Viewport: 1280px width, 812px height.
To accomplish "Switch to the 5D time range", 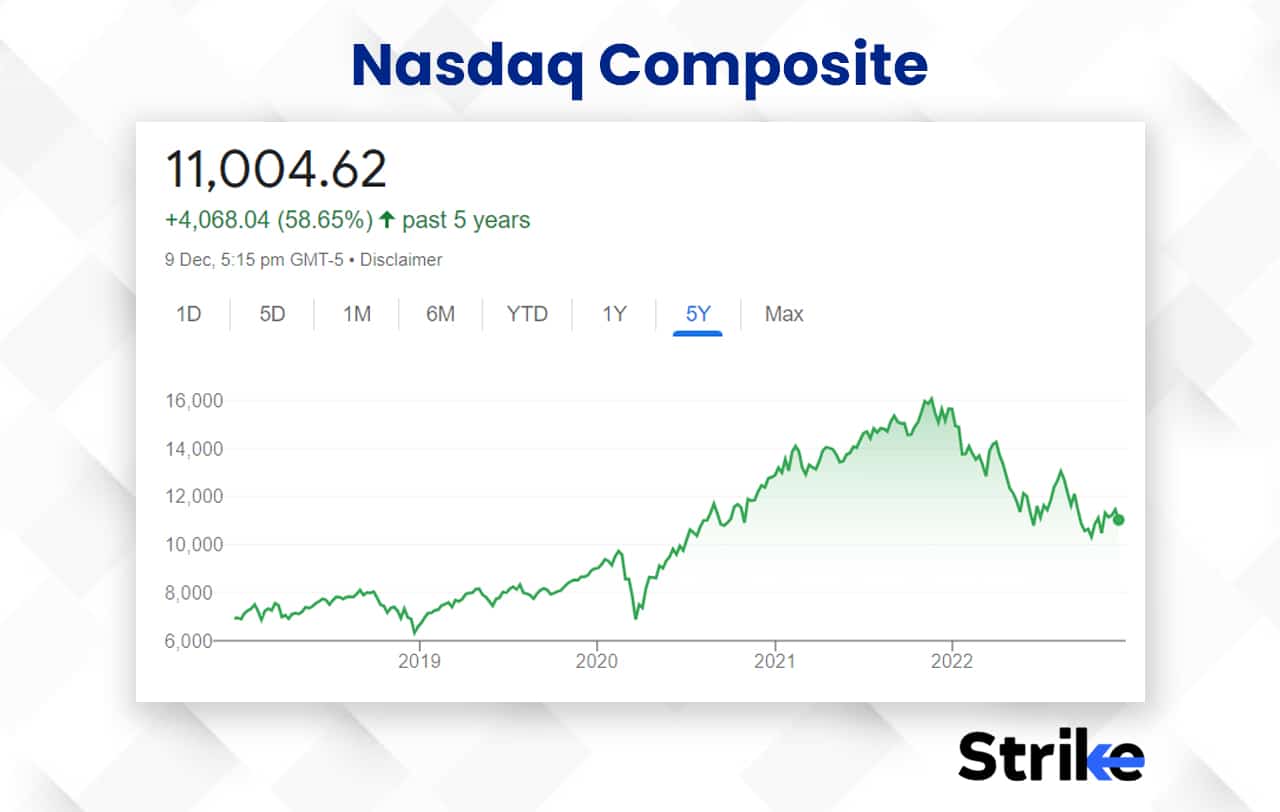I will [x=271, y=314].
